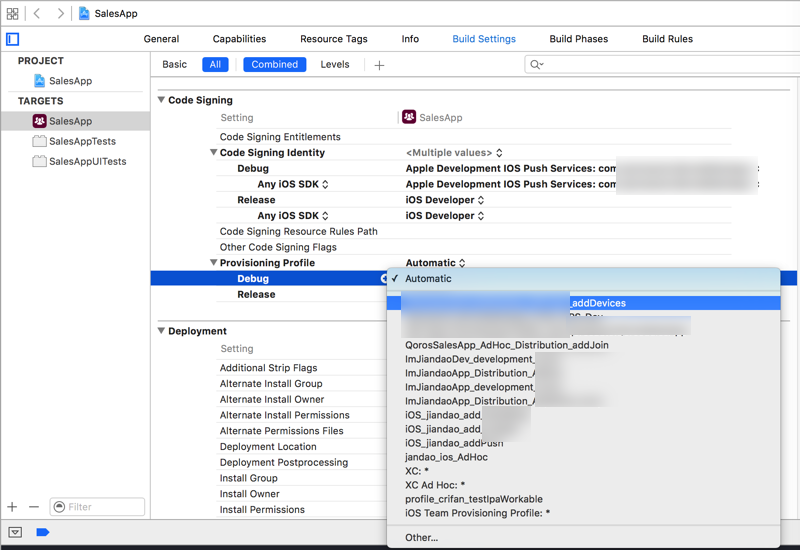Select Combined view mode
The height and width of the screenshot is (550, 800).
tap(274, 64)
